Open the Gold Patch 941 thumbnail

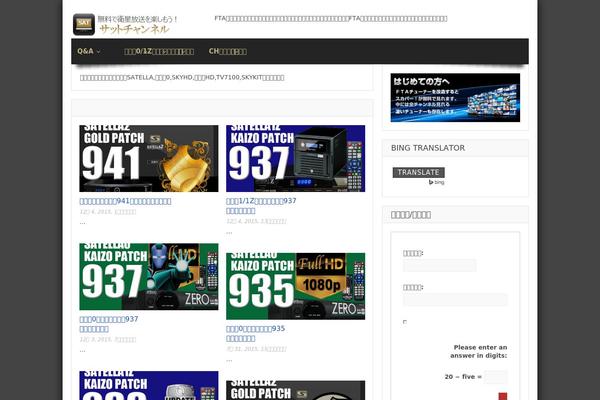(x=149, y=158)
